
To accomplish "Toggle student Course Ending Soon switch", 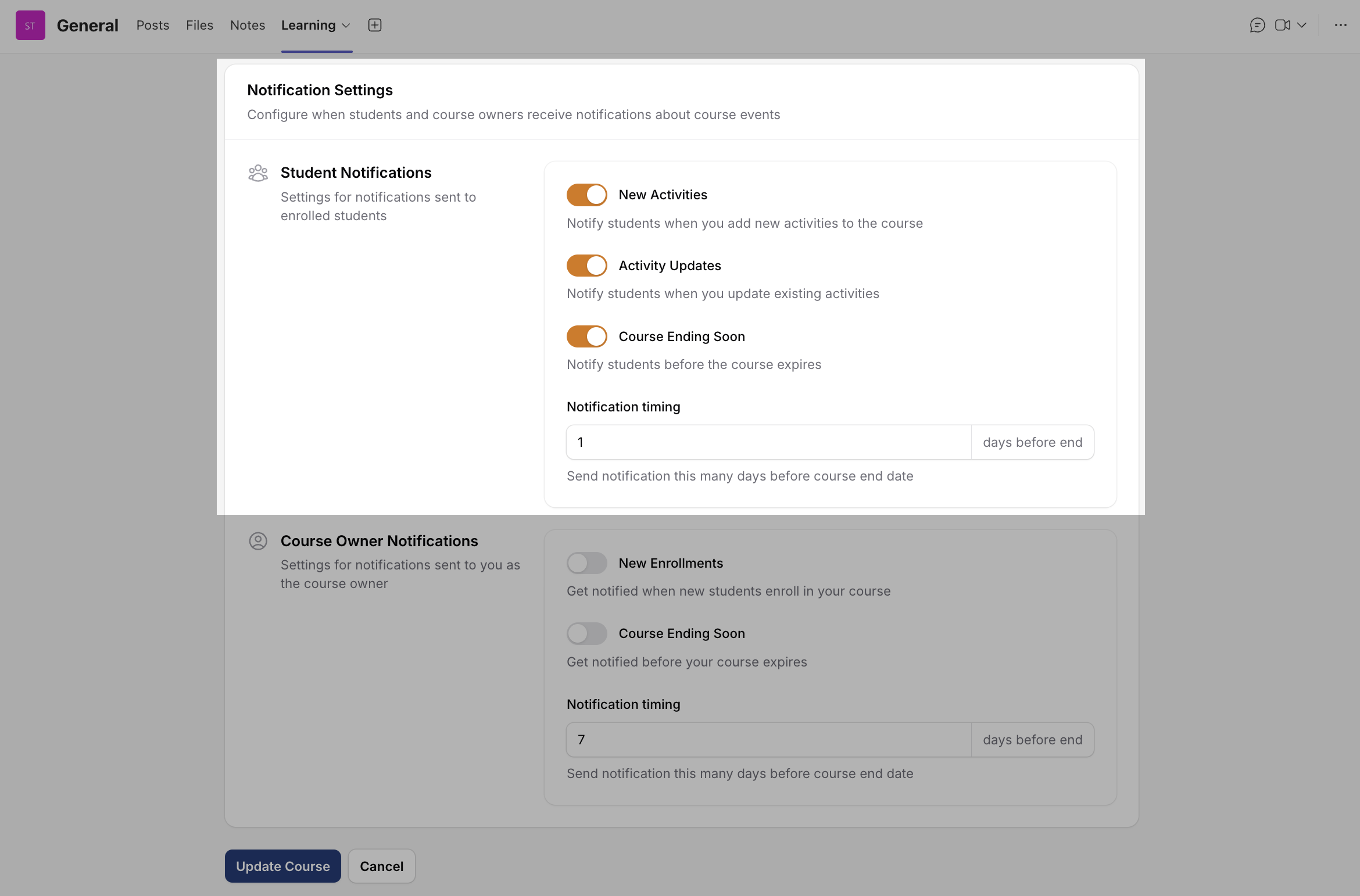I will (x=586, y=336).
